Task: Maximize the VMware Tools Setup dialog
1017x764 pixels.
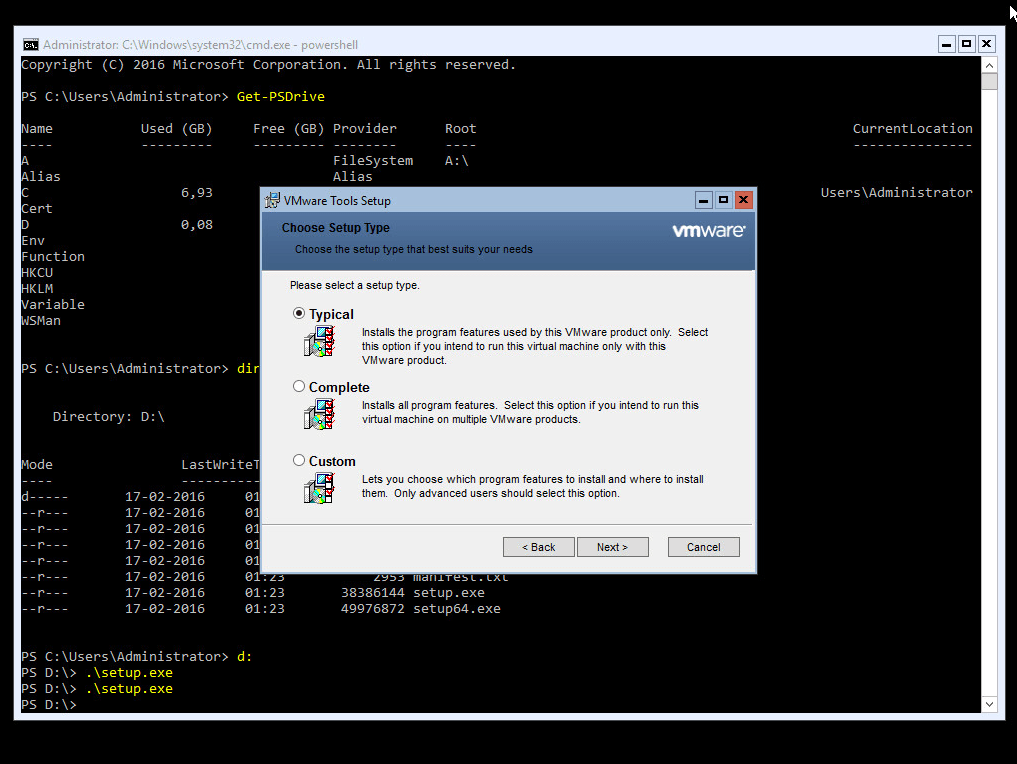Action: point(724,200)
